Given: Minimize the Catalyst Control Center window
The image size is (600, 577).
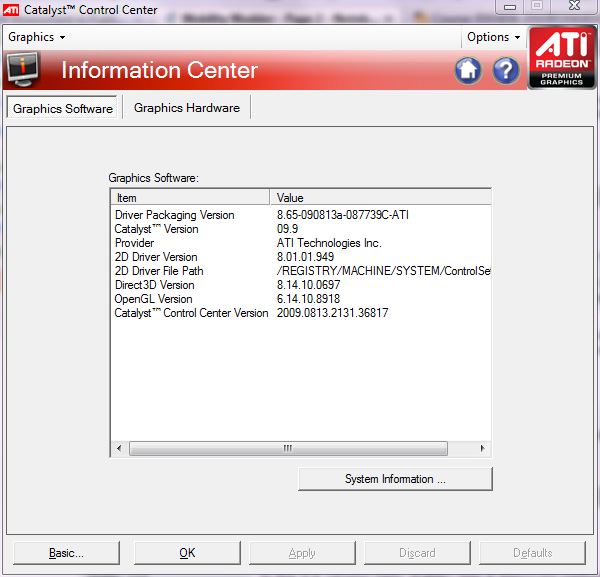Looking at the screenshot, I should (509, 7).
